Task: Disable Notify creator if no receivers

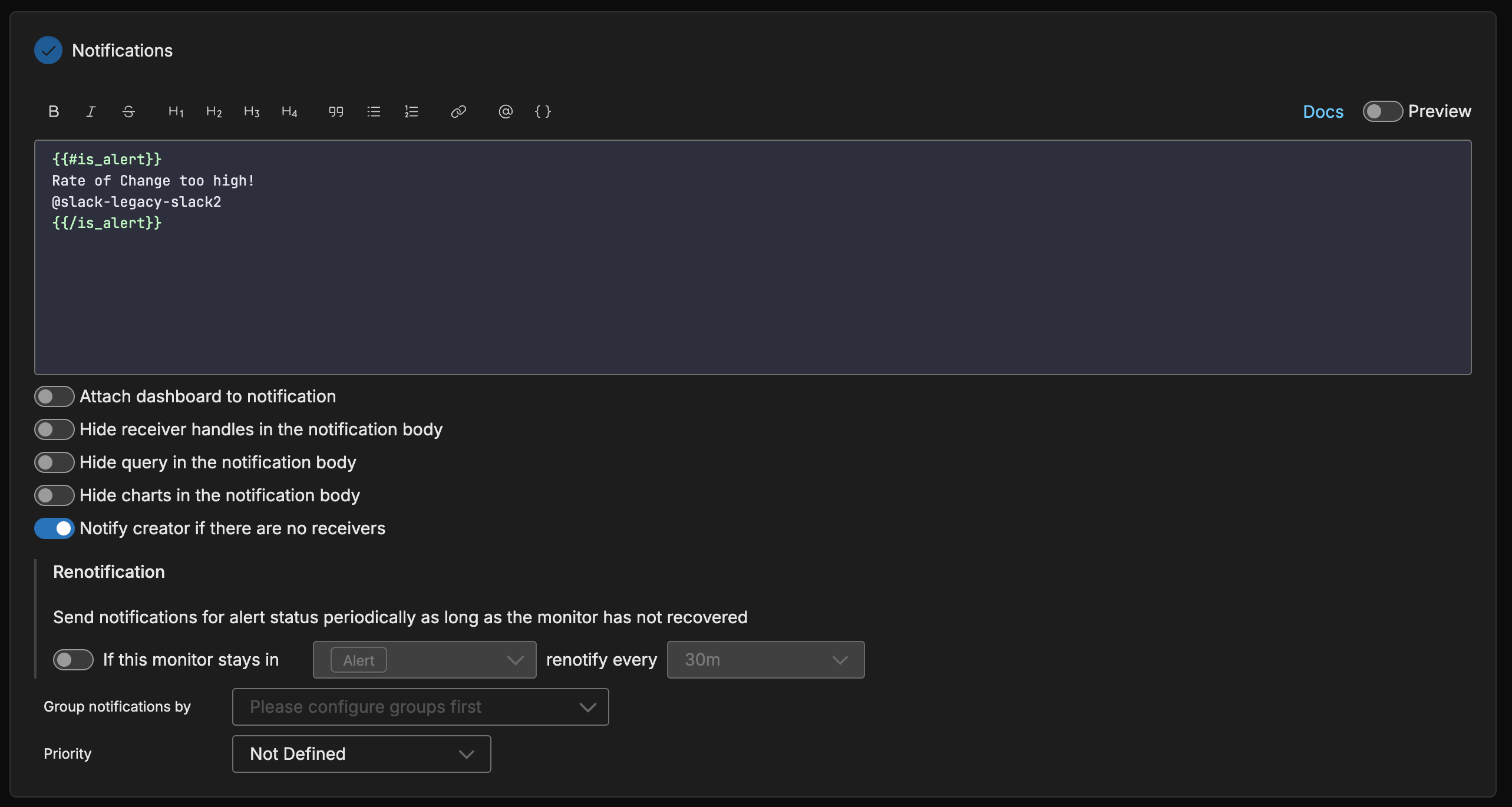Action: click(x=54, y=528)
